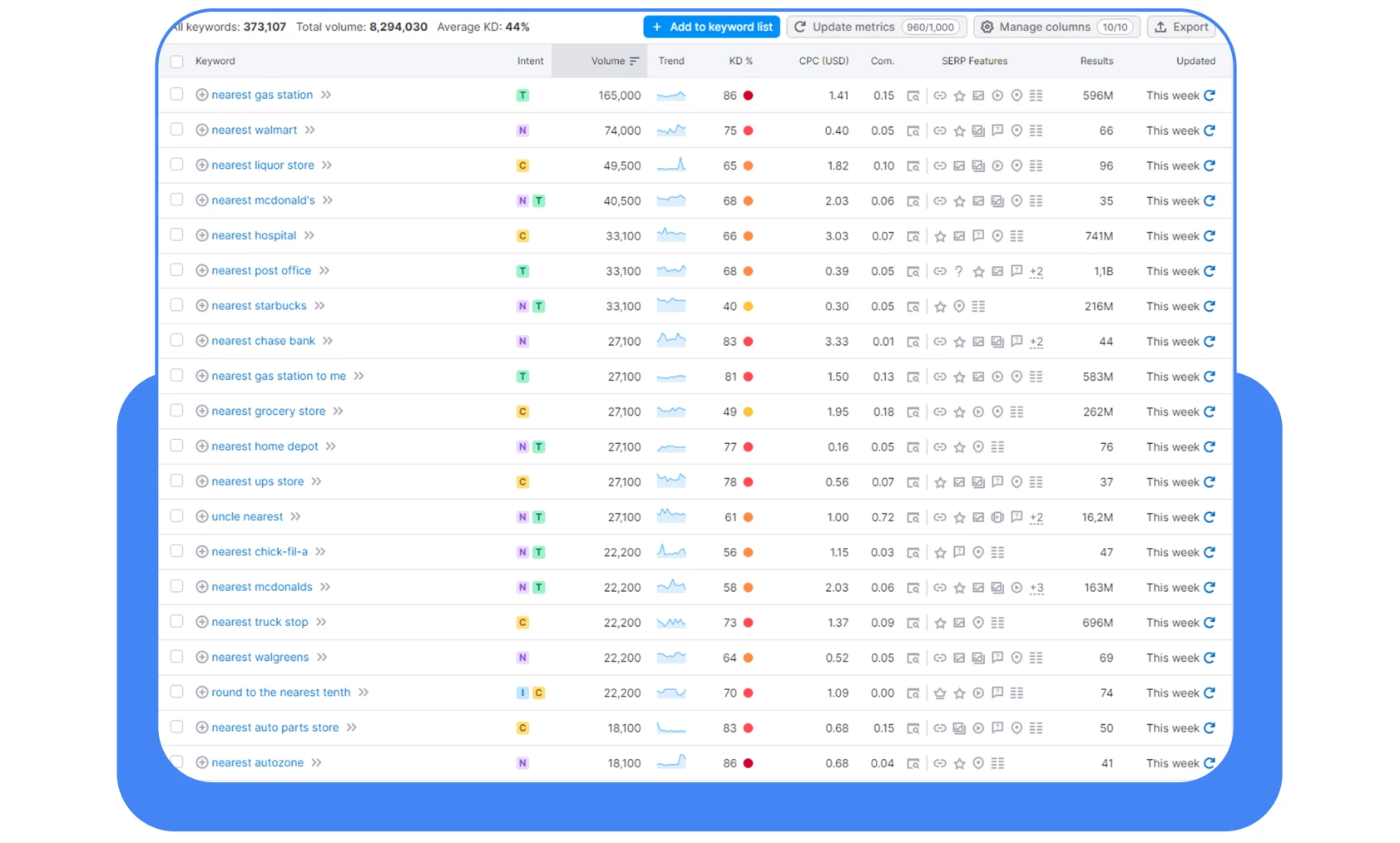Click orange KD dot for nearest liquor store
Screen dimensions: 1400x843
tap(748, 165)
